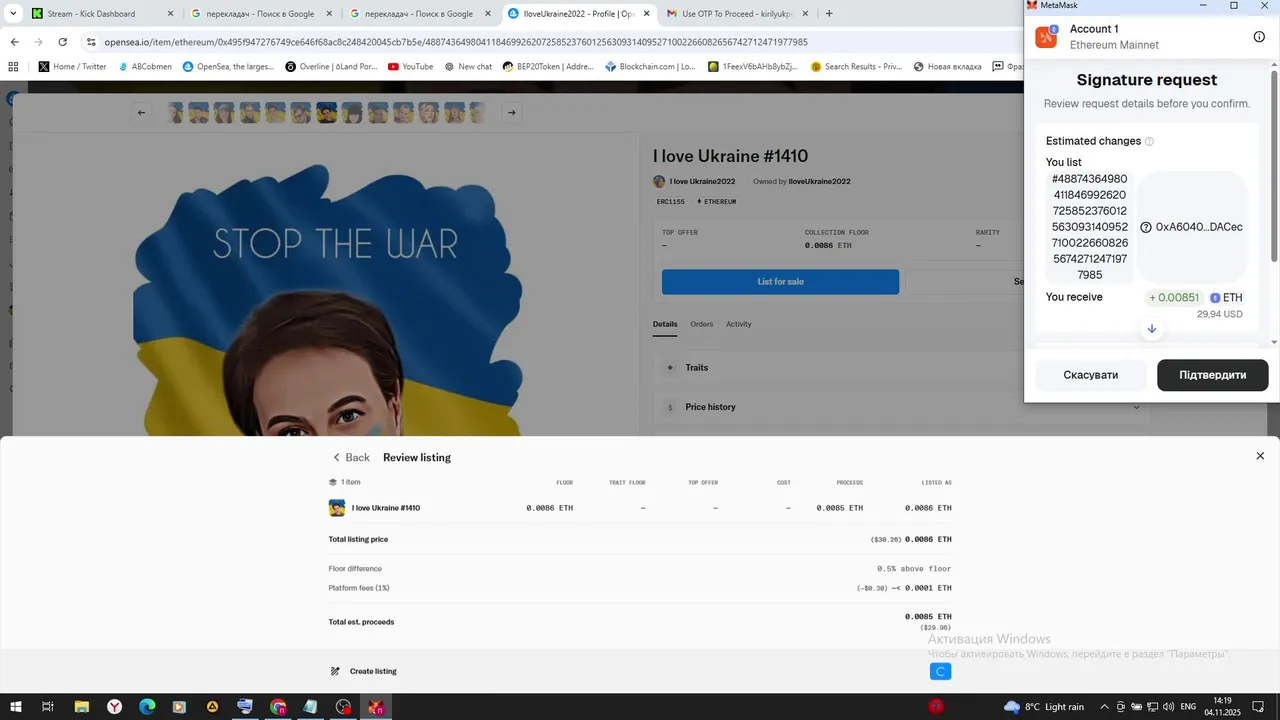Click the Estimated changes info icon

click(x=1149, y=141)
